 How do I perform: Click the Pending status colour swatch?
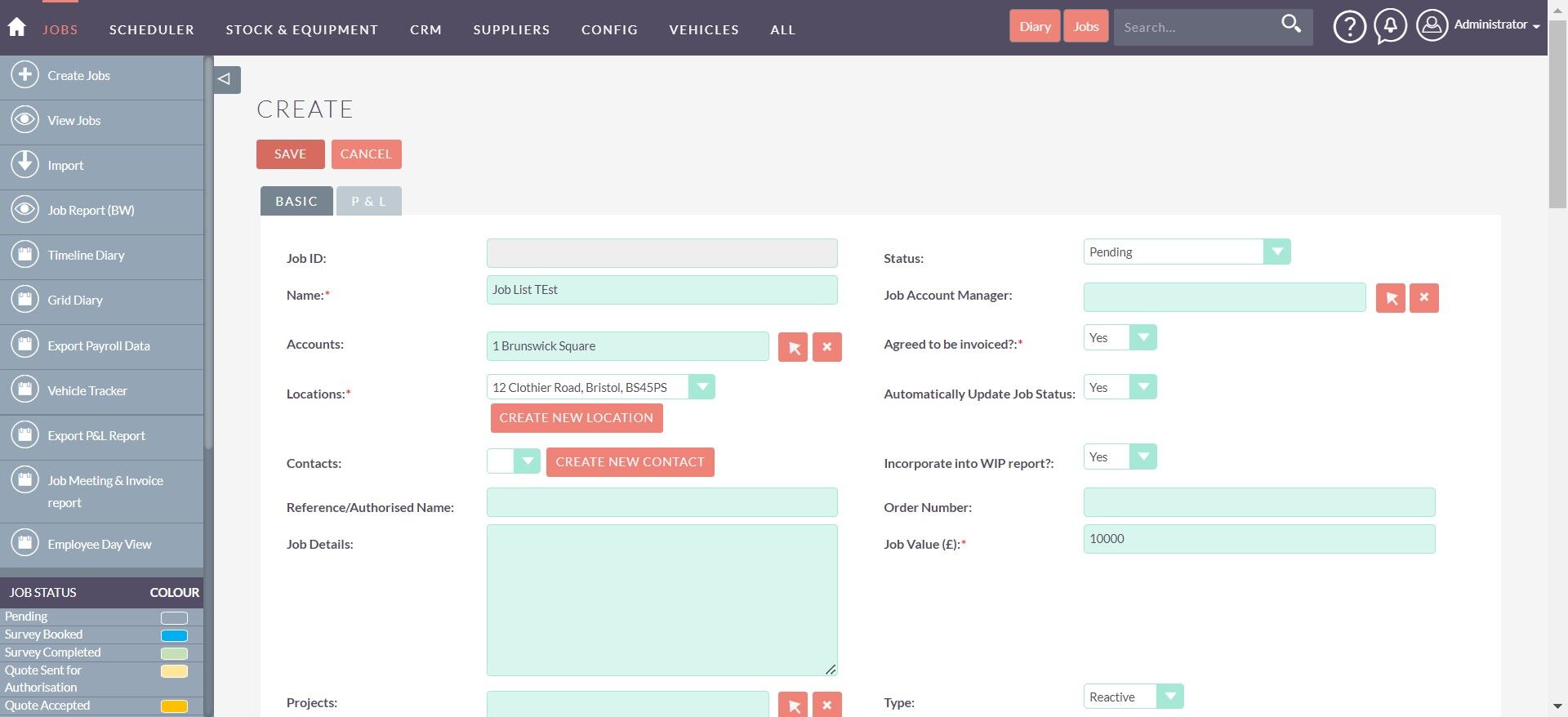[174, 618]
